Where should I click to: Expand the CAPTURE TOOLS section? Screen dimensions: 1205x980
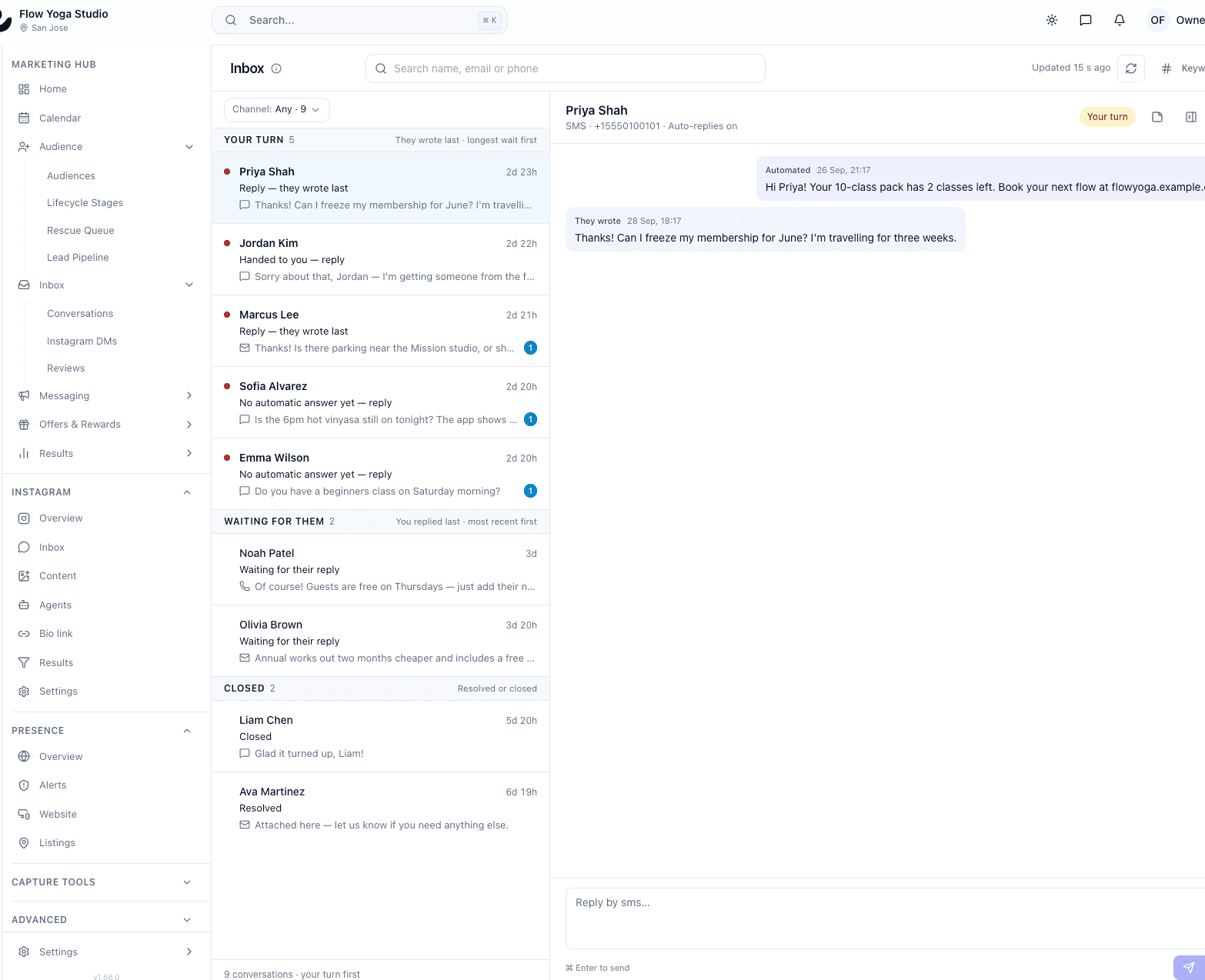pos(187,882)
